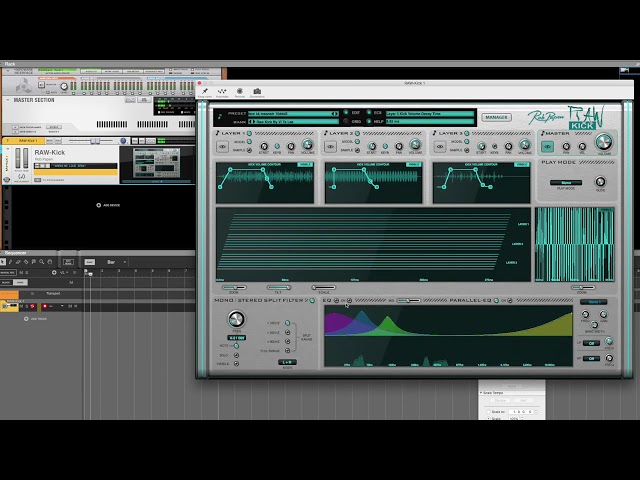
Task: Select the sequencer Selection arrow tool
Action: [3, 262]
